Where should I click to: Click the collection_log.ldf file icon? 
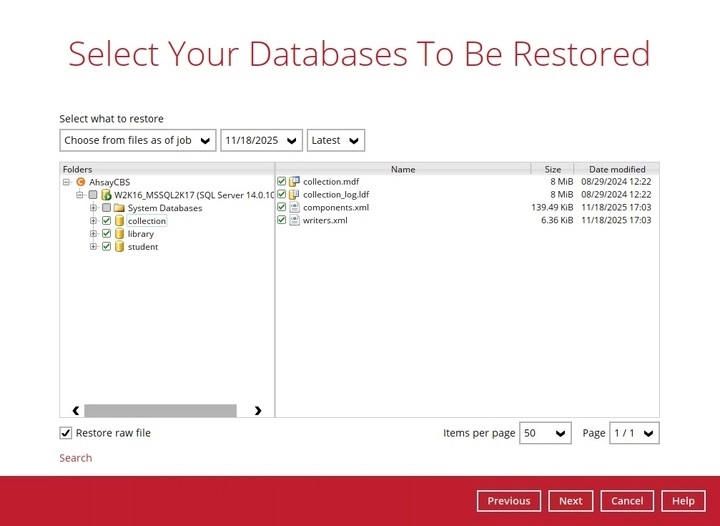tap(294, 195)
